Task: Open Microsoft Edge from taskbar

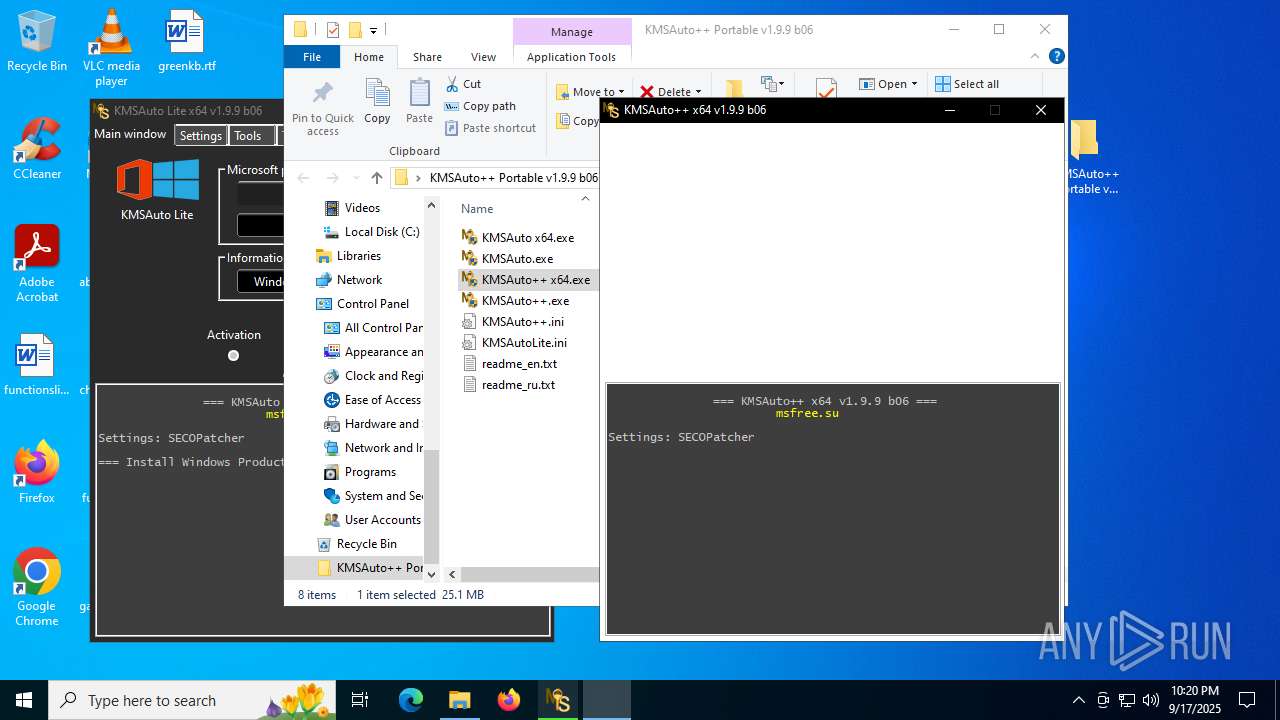Action: point(411,700)
